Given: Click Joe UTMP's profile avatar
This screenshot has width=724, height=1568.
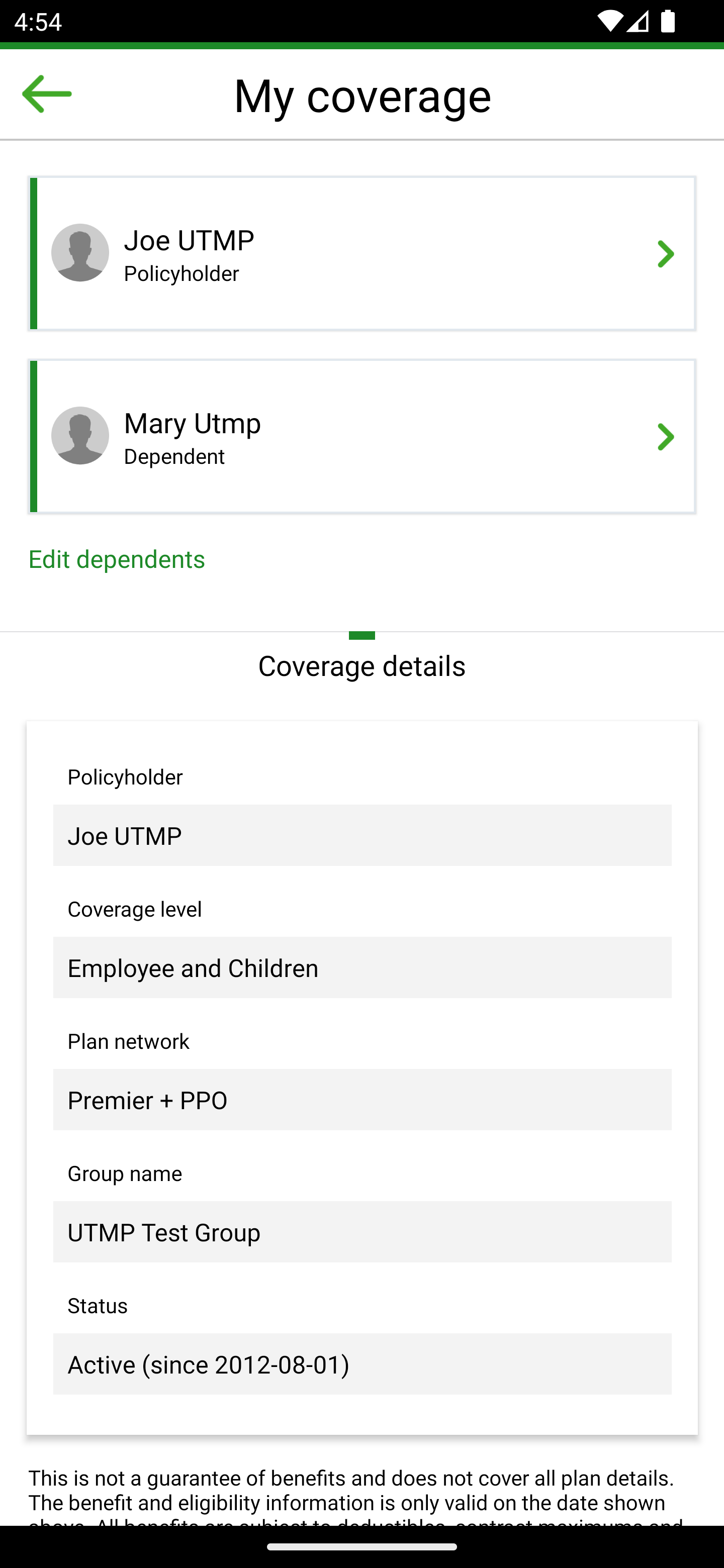Looking at the screenshot, I should coord(80,253).
